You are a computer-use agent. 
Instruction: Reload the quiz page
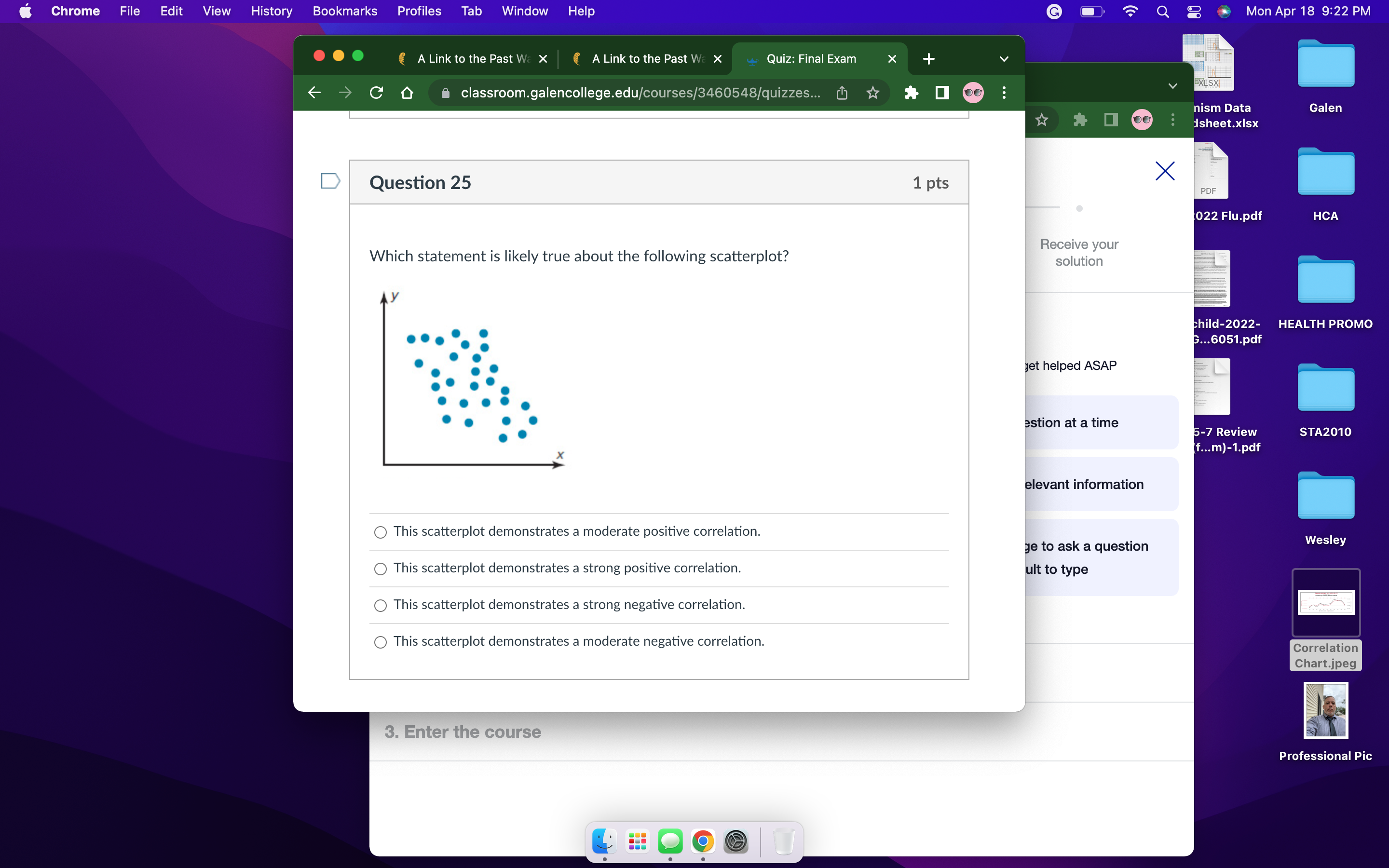tap(377, 93)
